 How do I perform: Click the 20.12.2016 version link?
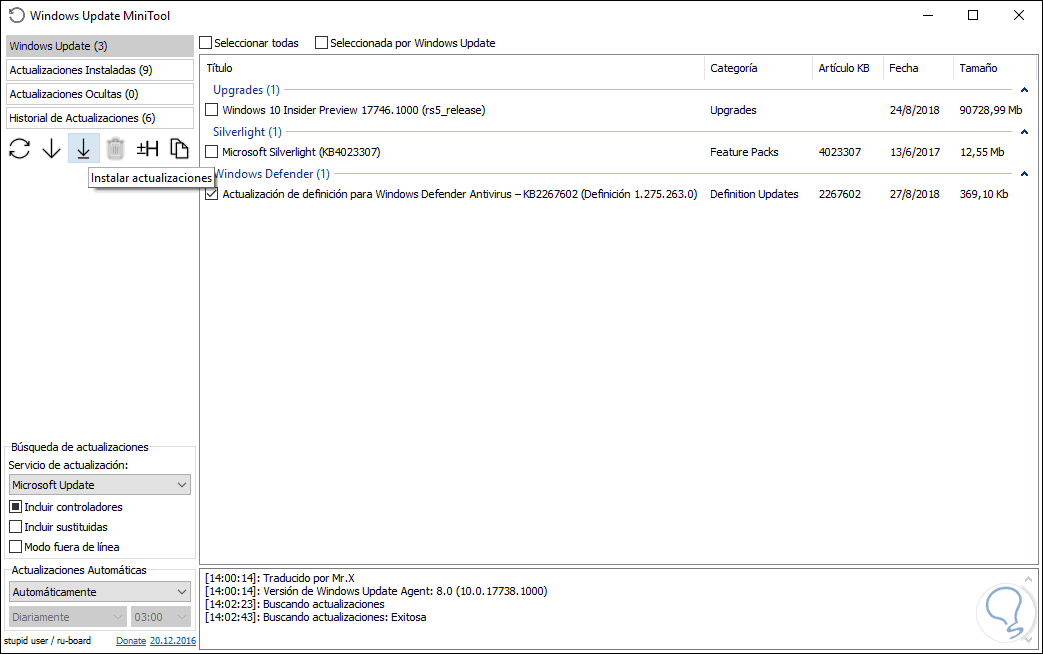tap(173, 641)
